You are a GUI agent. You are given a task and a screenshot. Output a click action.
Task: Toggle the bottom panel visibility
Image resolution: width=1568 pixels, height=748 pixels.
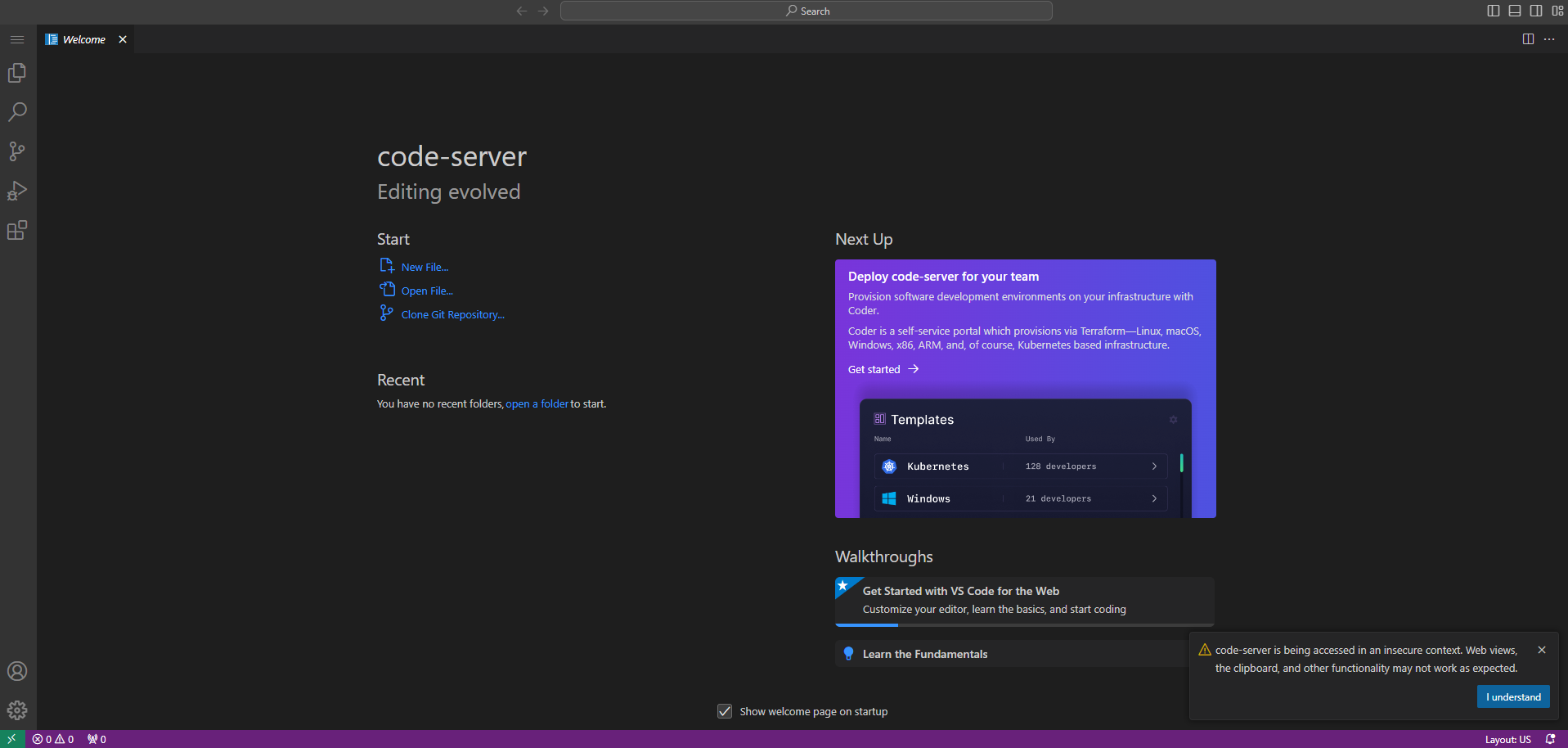[1515, 11]
